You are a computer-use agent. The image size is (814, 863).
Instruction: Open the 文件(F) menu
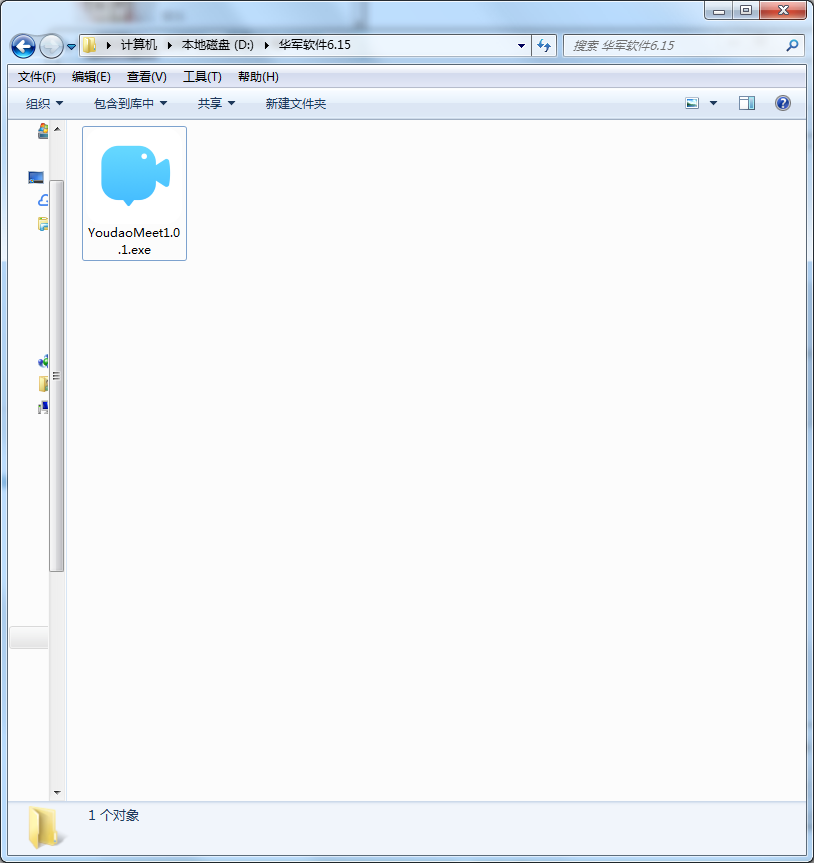[x=36, y=77]
